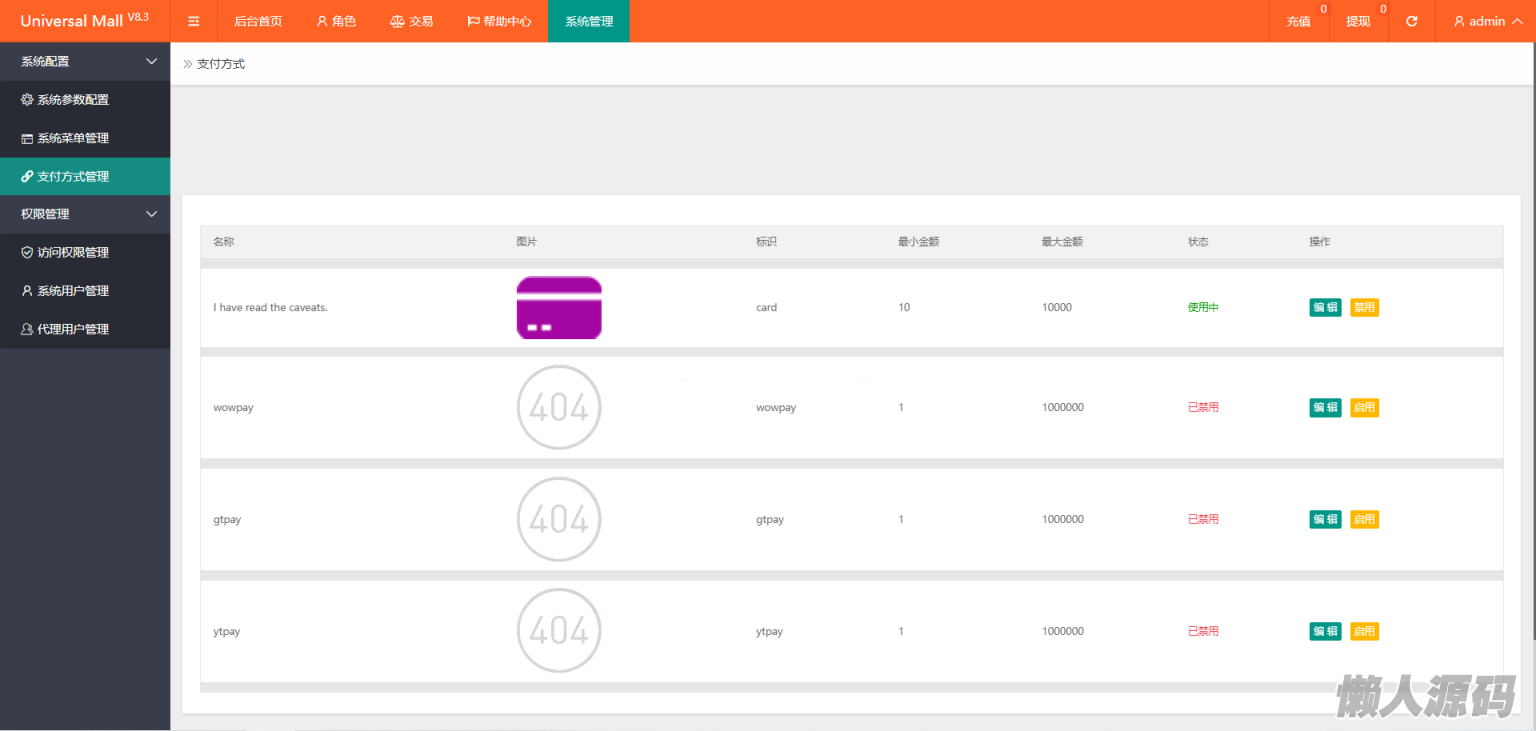Edit the ytpay payment method
This screenshot has width=1536, height=731.
coord(1325,631)
